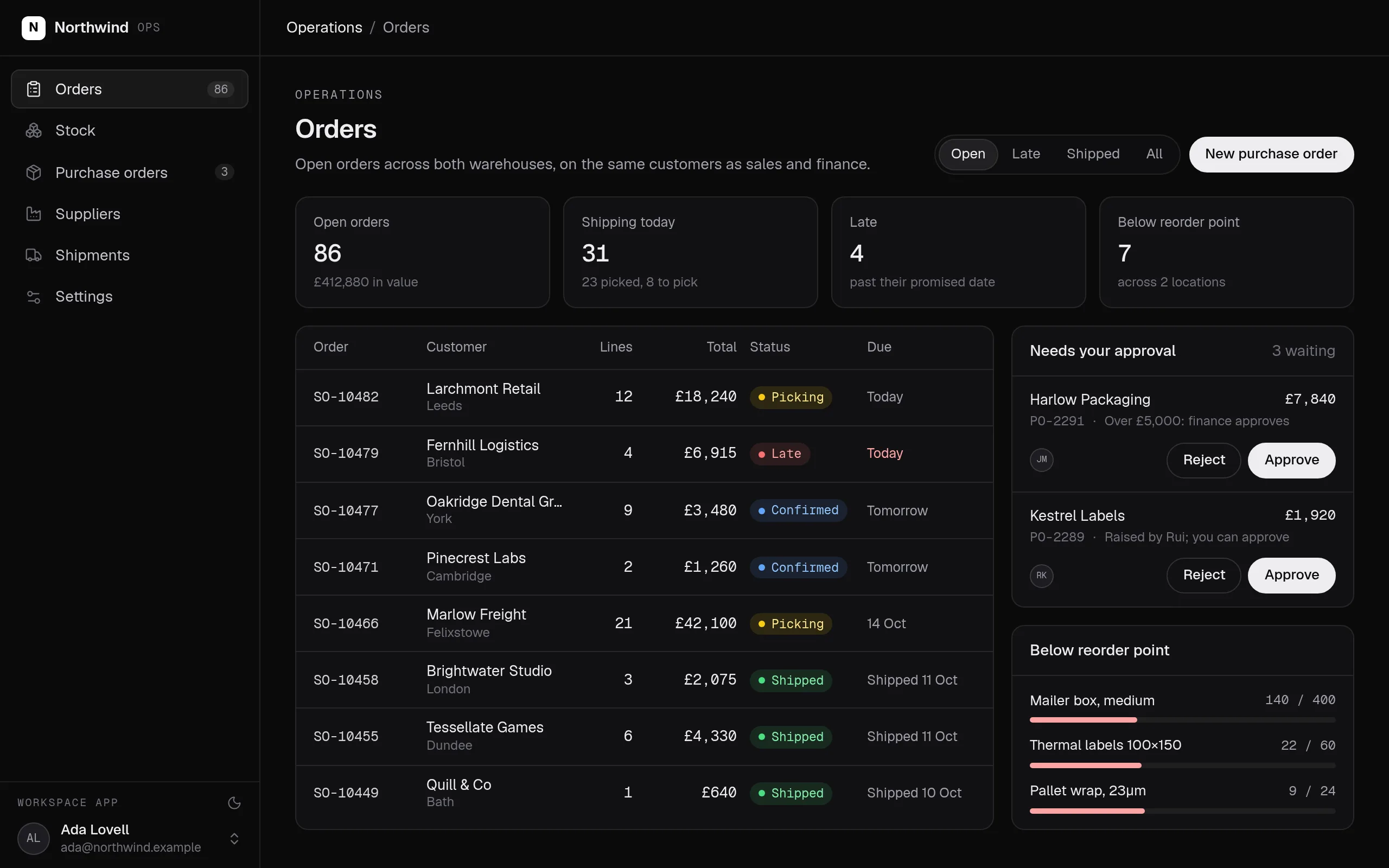Open the Late summary card

pyautogui.click(x=959, y=252)
